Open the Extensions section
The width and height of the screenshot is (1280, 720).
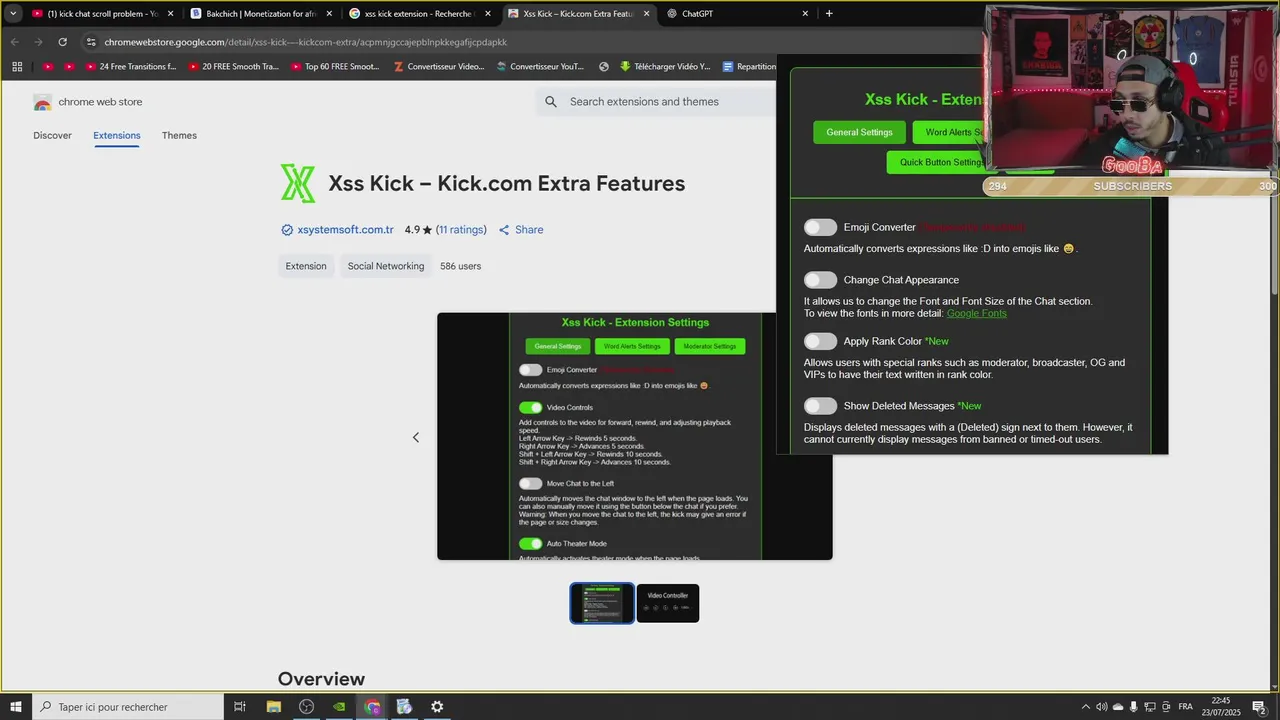click(x=117, y=135)
